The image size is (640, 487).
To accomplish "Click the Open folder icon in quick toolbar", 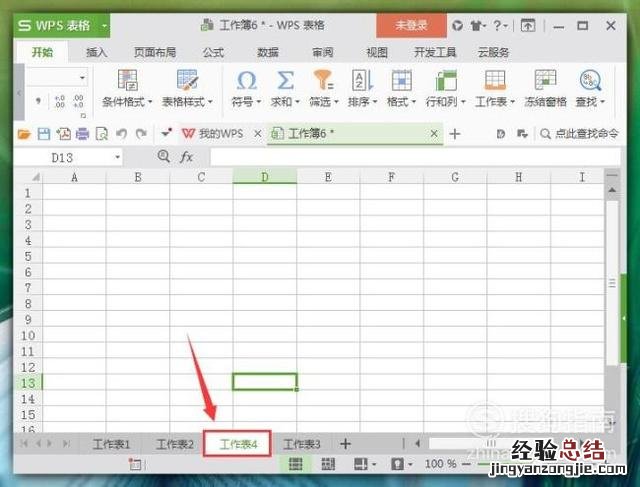I will click(24, 134).
